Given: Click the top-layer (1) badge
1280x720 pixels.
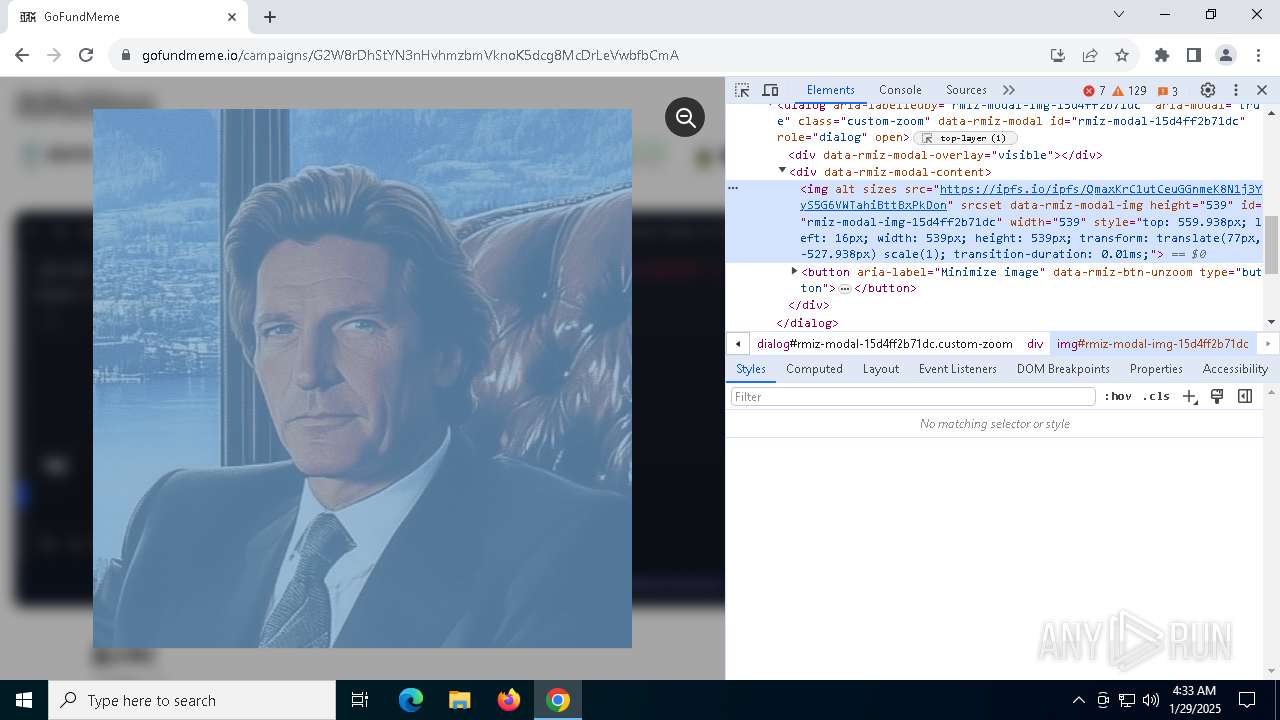Looking at the screenshot, I should click(x=965, y=138).
